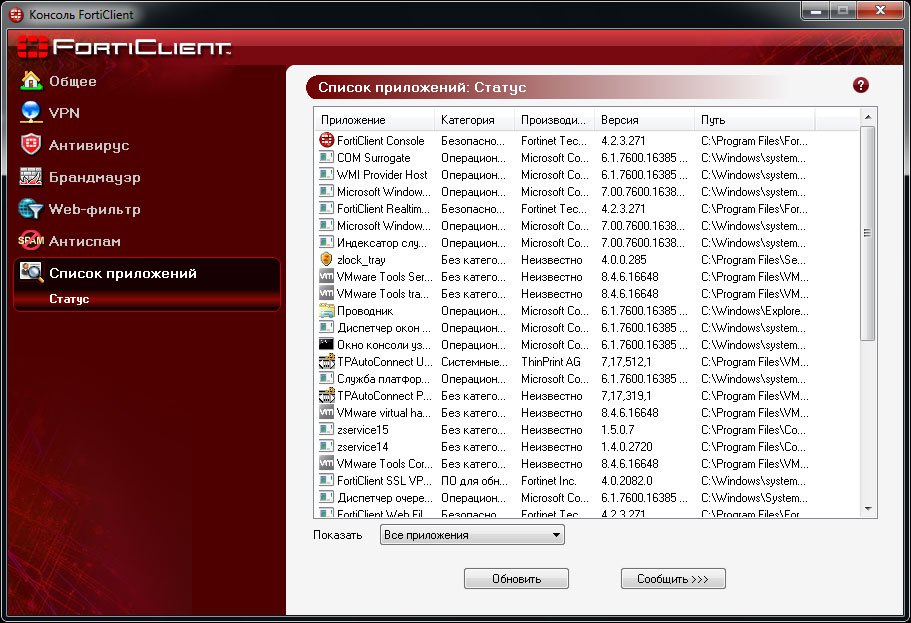Click the FortiClient Realtim... row icon
The width and height of the screenshot is (911, 623).
327,208
